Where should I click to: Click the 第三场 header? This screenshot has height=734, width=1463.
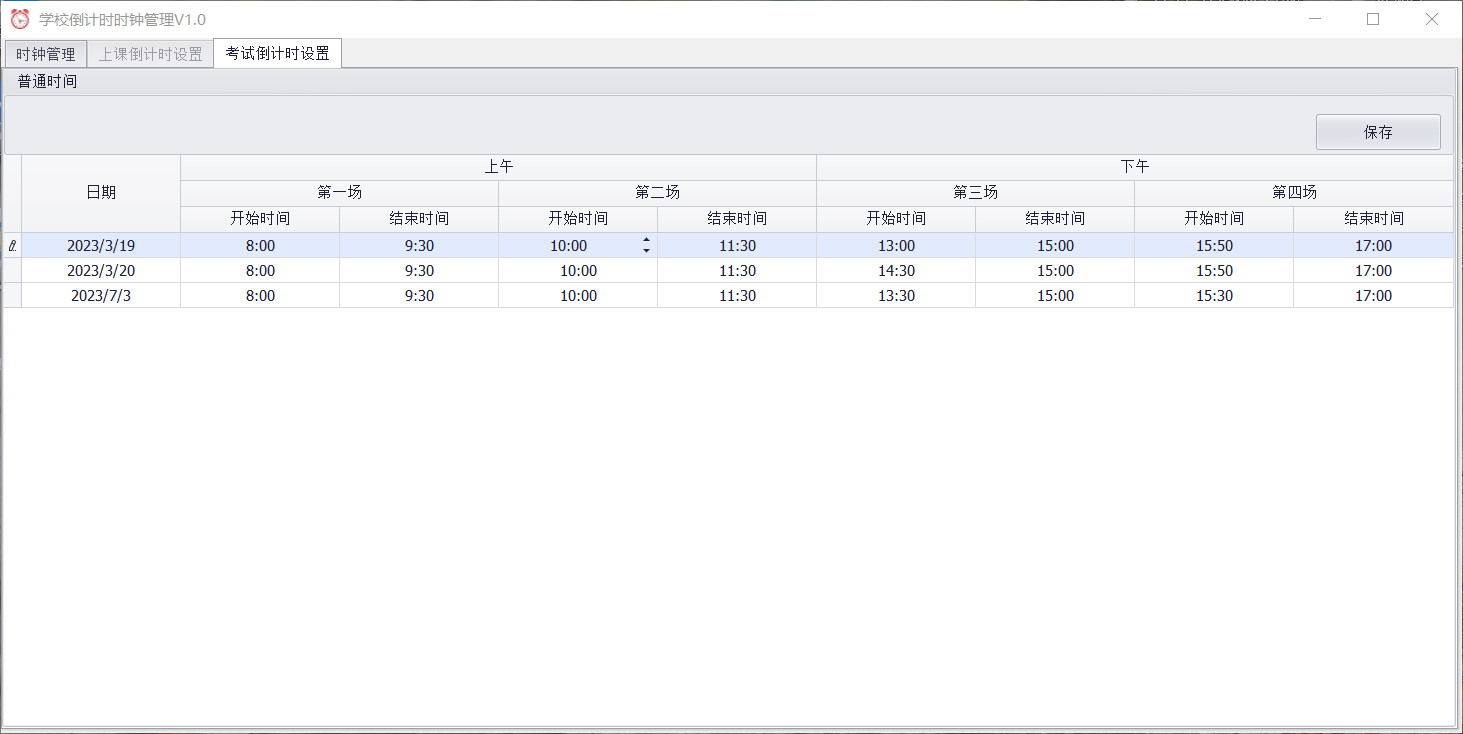tap(975, 193)
